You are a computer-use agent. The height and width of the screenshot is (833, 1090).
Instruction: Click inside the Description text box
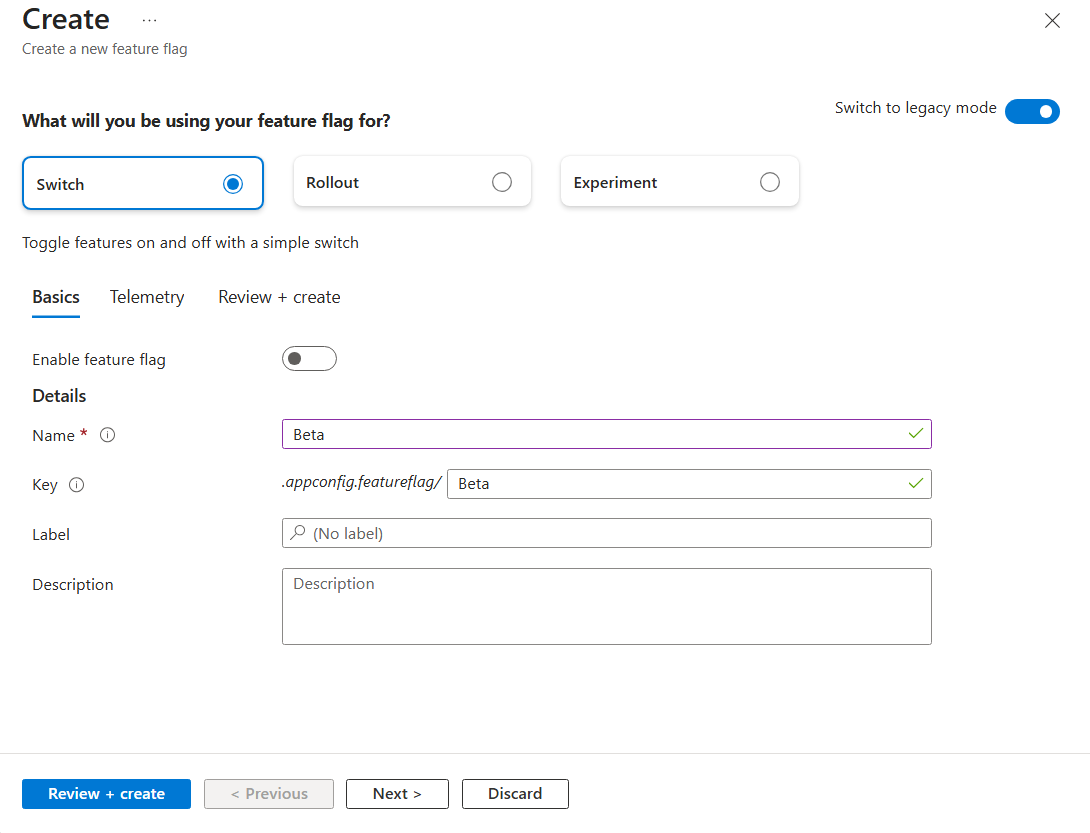(x=606, y=605)
